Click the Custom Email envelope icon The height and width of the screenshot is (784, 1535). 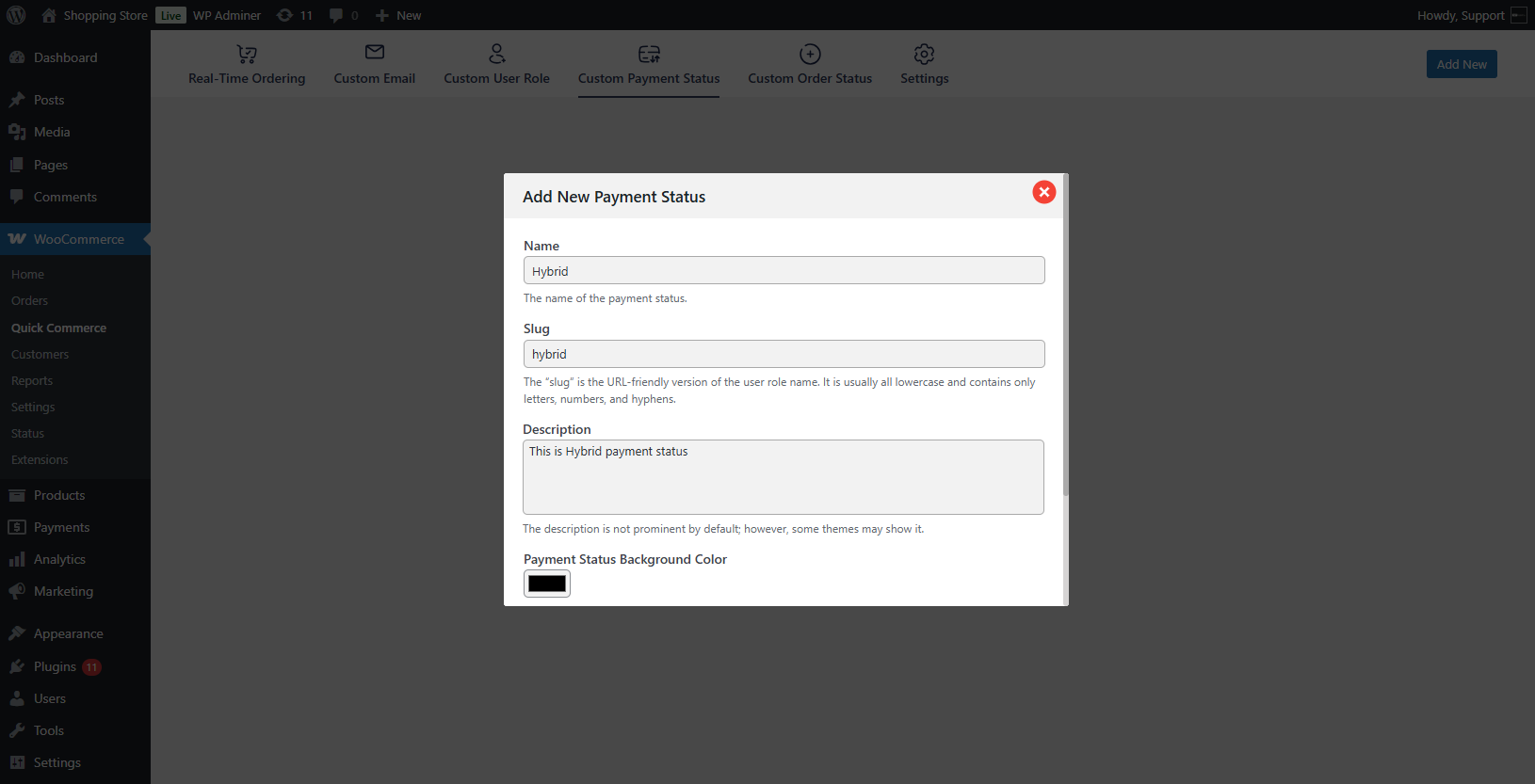375,53
